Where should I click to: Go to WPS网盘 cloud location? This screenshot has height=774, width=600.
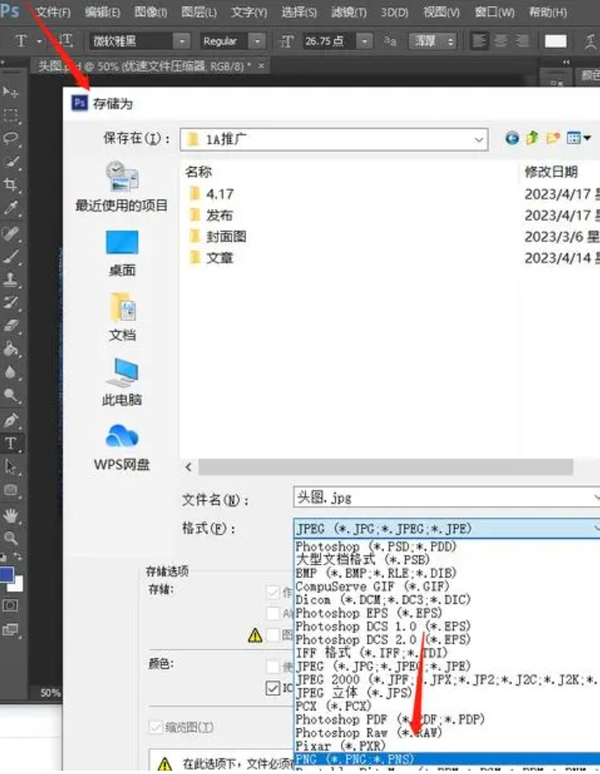point(122,447)
